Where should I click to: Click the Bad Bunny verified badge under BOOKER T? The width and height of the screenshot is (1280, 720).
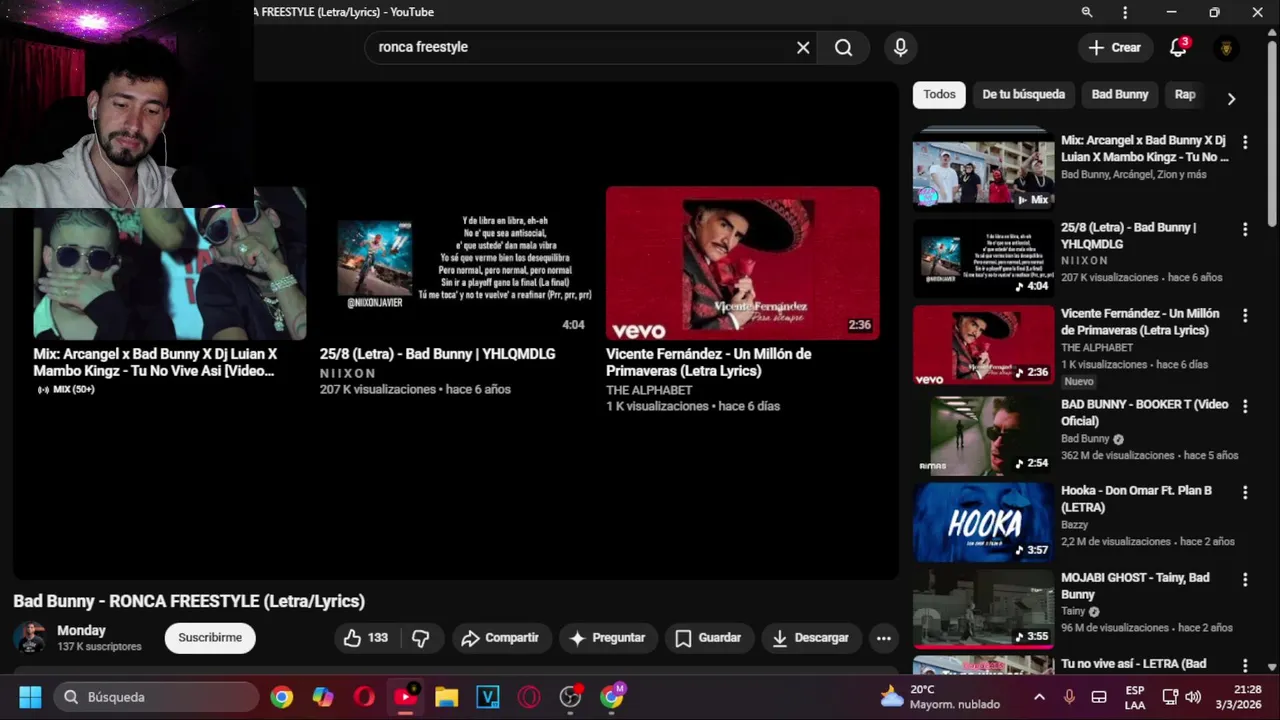[1118, 439]
